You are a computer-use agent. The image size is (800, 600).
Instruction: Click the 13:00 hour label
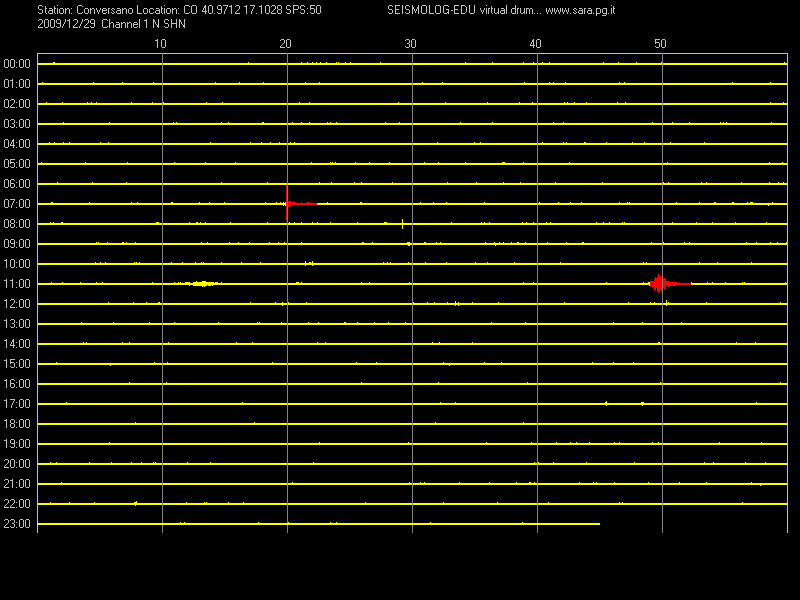[17, 324]
